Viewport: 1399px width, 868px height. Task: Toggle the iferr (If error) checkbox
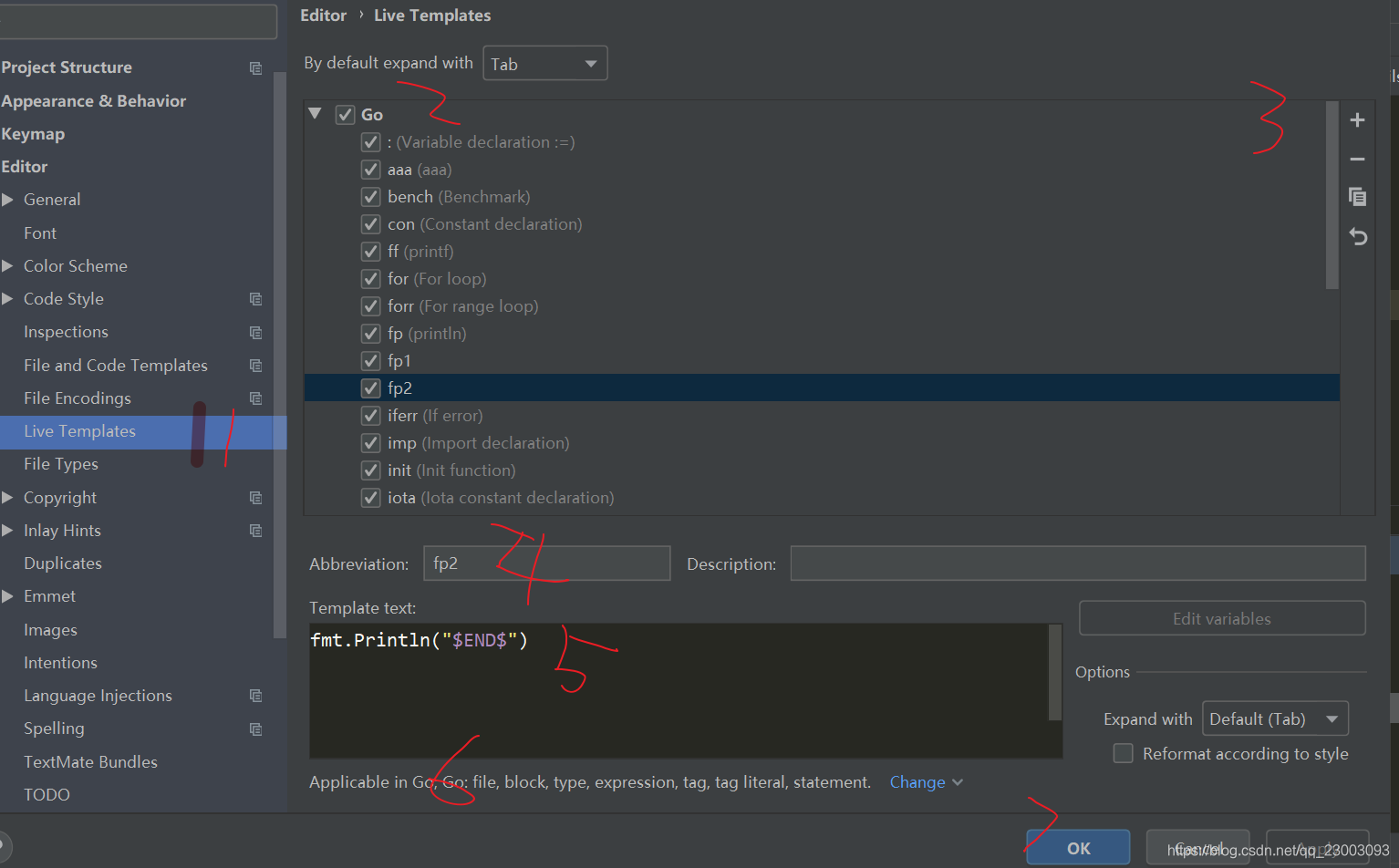tap(370, 416)
